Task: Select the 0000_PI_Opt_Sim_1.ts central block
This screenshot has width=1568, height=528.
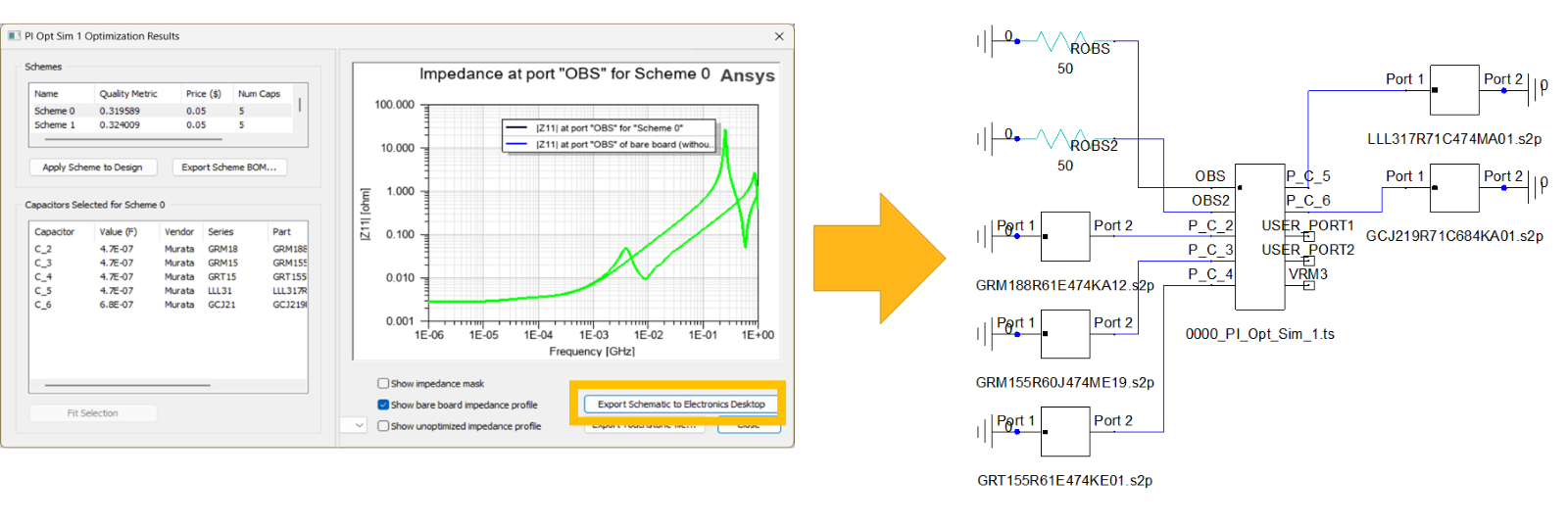Action: click(x=1259, y=237)
